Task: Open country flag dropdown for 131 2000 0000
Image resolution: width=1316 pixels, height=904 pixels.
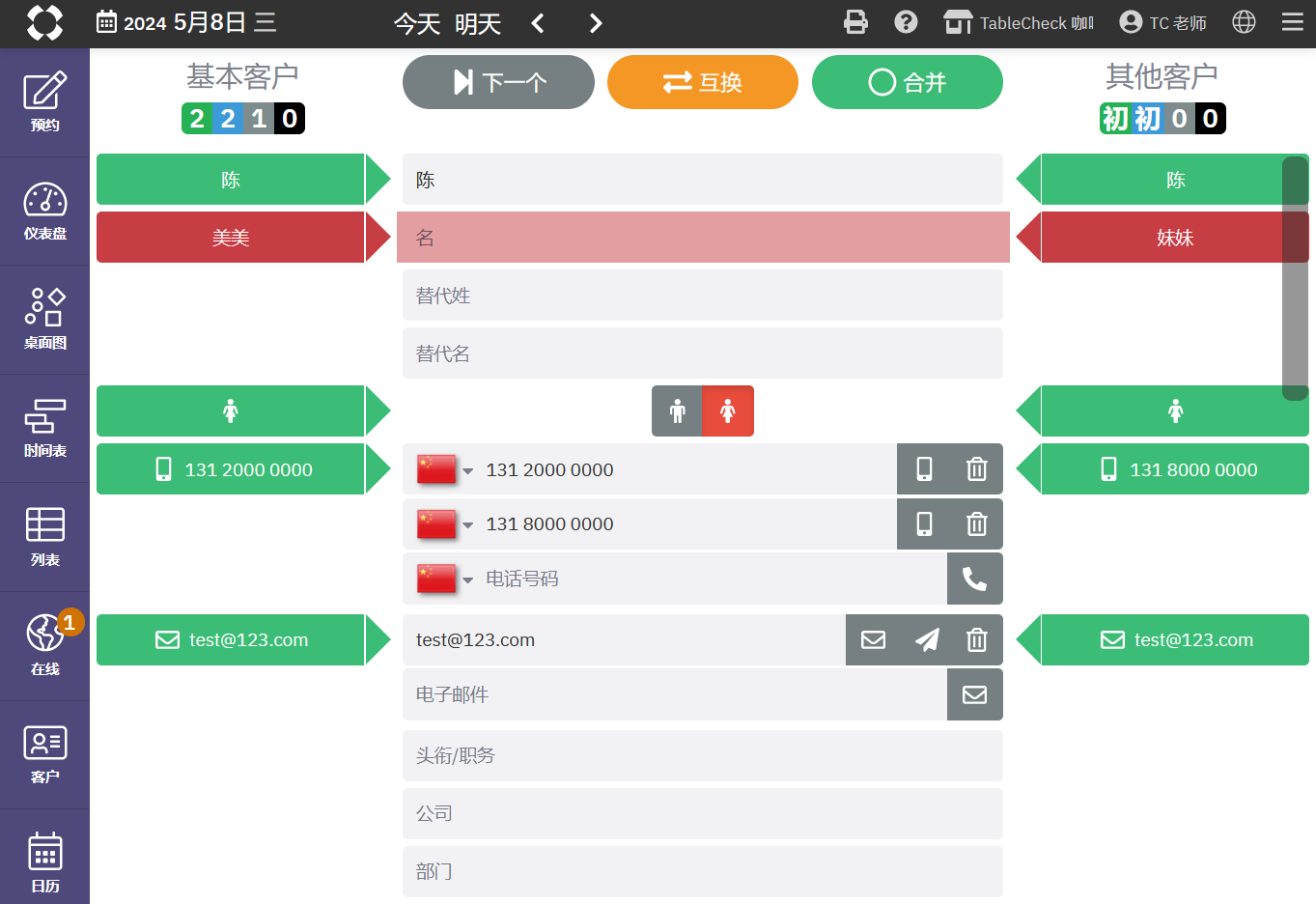Action: click(444, 470)
